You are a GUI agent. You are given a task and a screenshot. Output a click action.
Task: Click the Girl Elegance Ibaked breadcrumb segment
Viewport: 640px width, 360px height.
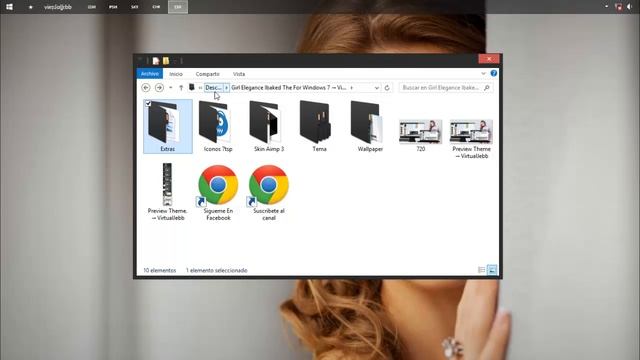pyautogui.click(x=289, y=88)
